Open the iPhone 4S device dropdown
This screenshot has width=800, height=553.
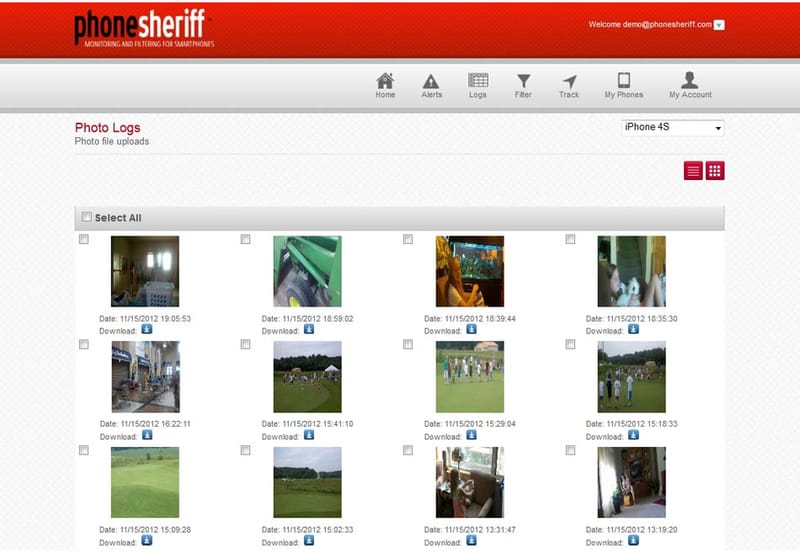pos(672,128)
